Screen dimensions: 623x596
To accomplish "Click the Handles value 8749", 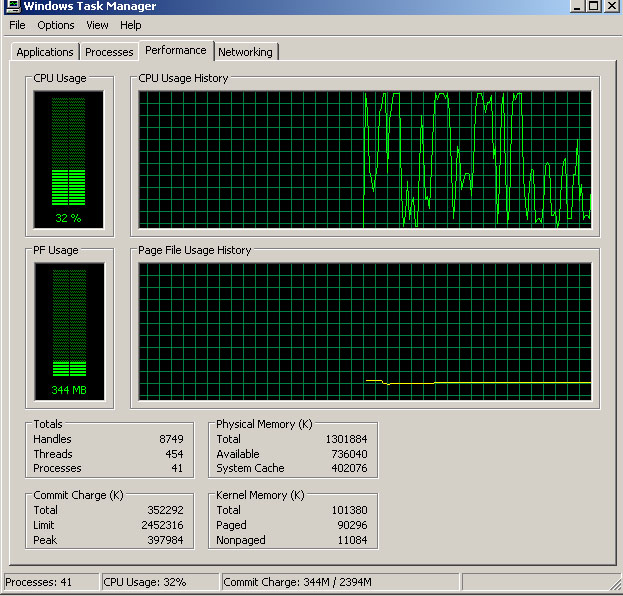I will coord(171,439).
